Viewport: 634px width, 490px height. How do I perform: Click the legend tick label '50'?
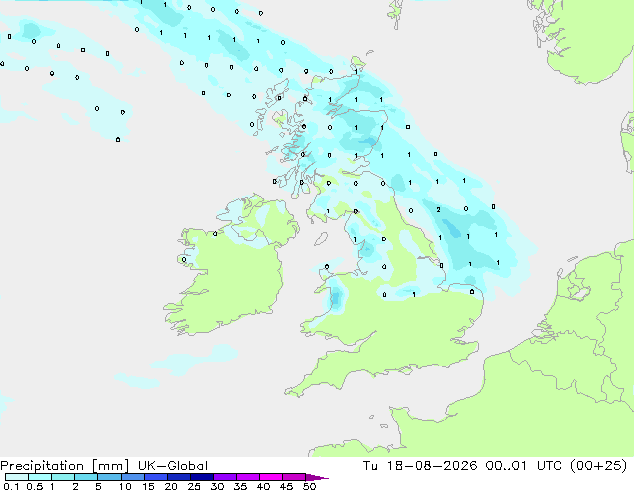[x=309, y=486]
